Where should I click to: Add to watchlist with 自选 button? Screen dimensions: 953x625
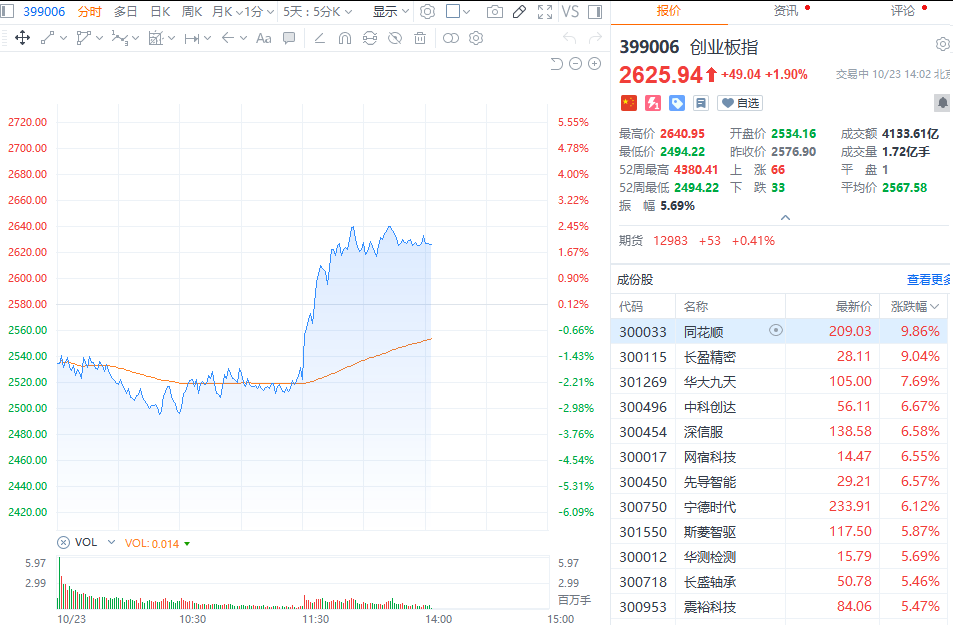point(740,103)
